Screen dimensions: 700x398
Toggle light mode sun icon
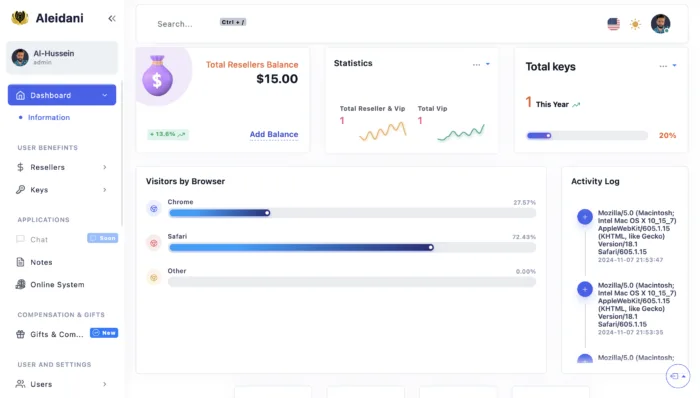(635, 24)
